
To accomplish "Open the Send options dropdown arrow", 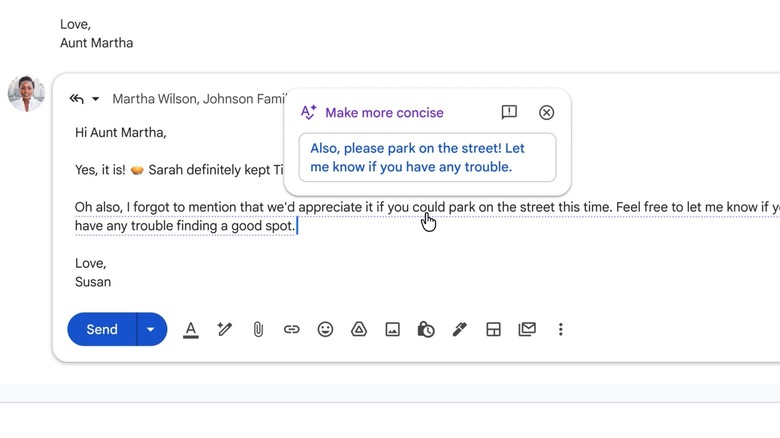I will [x=151, y=329].
